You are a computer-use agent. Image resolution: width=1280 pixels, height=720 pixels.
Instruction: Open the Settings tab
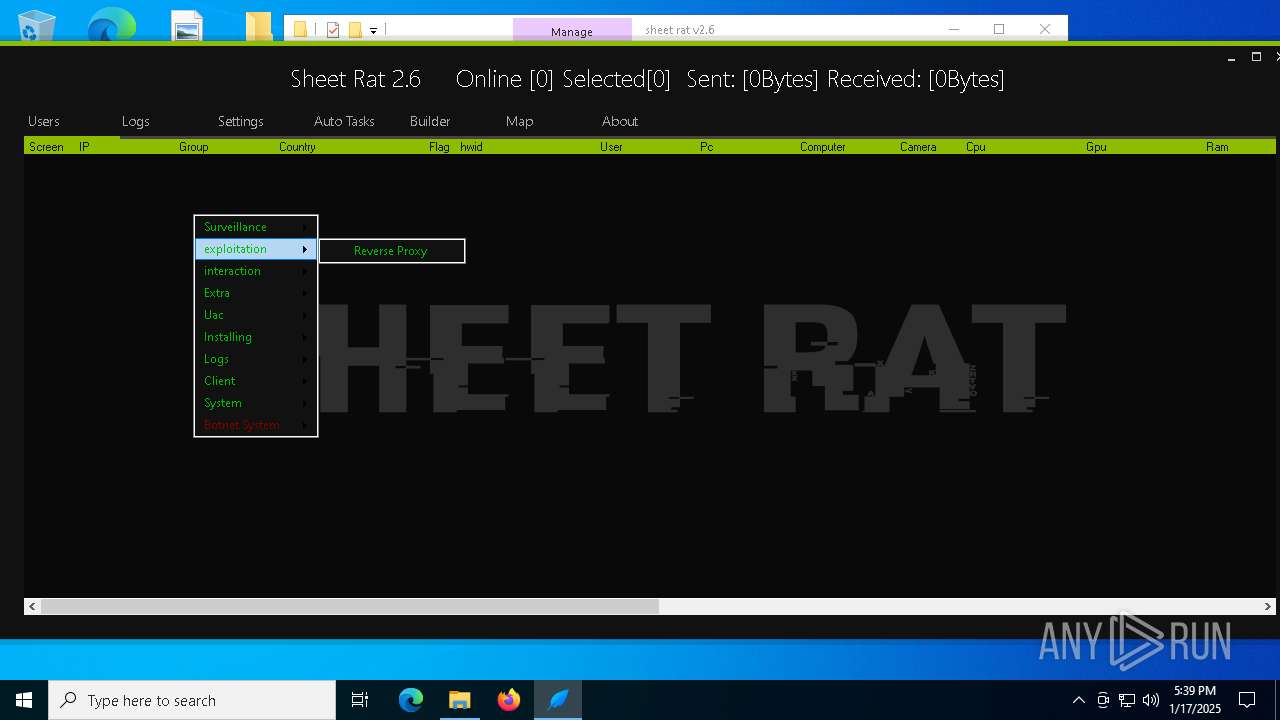pyautogui.click(x=241, y=121)
